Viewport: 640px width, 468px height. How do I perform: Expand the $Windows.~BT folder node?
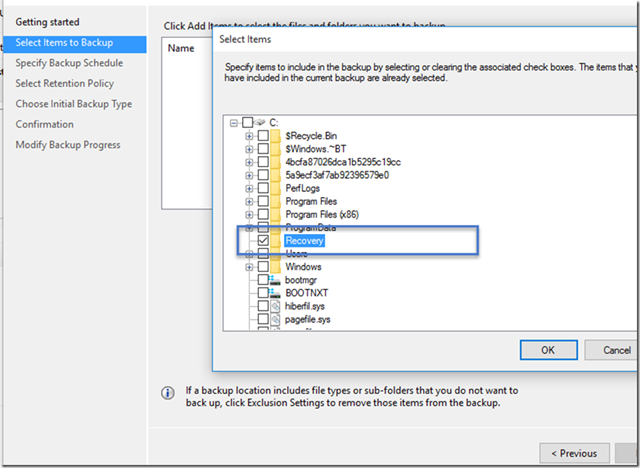(x=249, y=148)
